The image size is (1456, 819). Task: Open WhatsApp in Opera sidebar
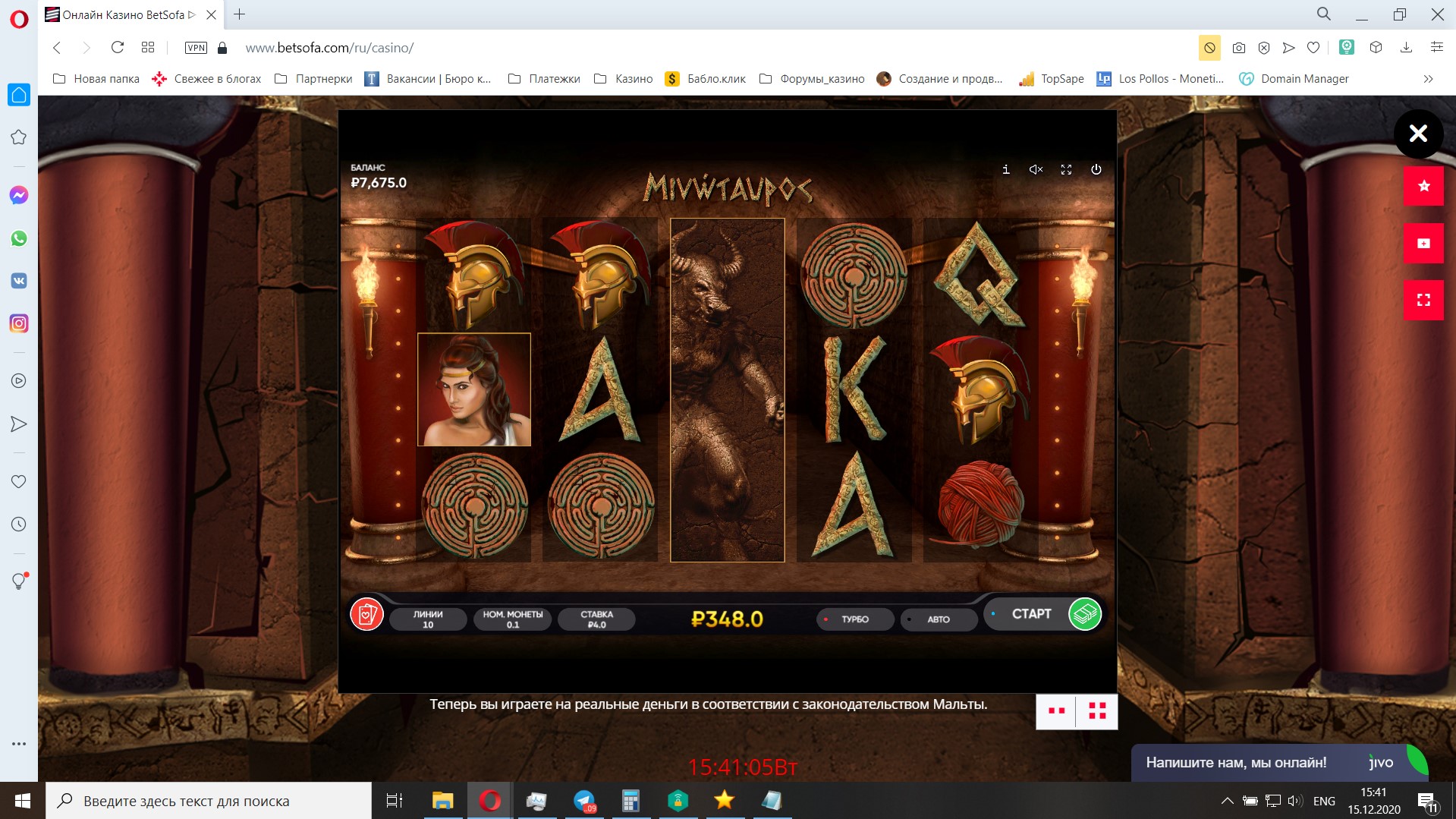(19, 238)
